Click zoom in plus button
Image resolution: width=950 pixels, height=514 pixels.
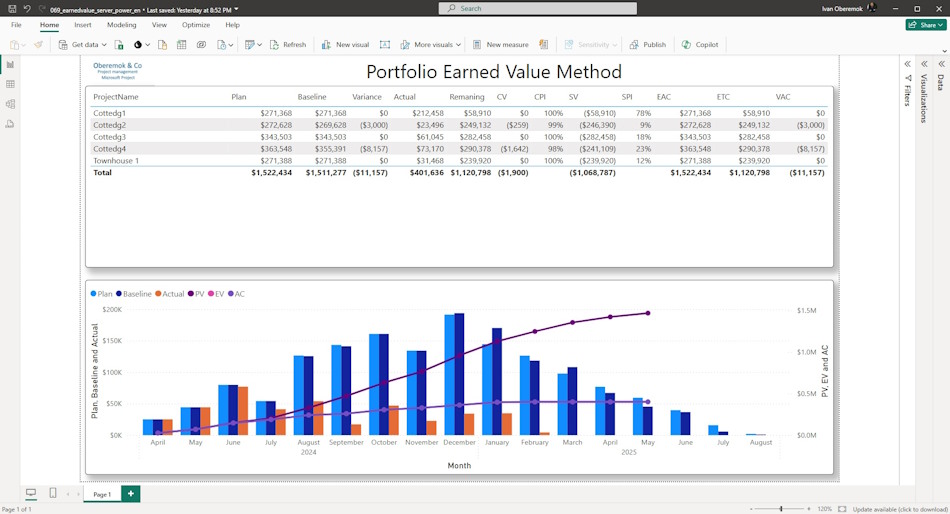coord(809,509)
